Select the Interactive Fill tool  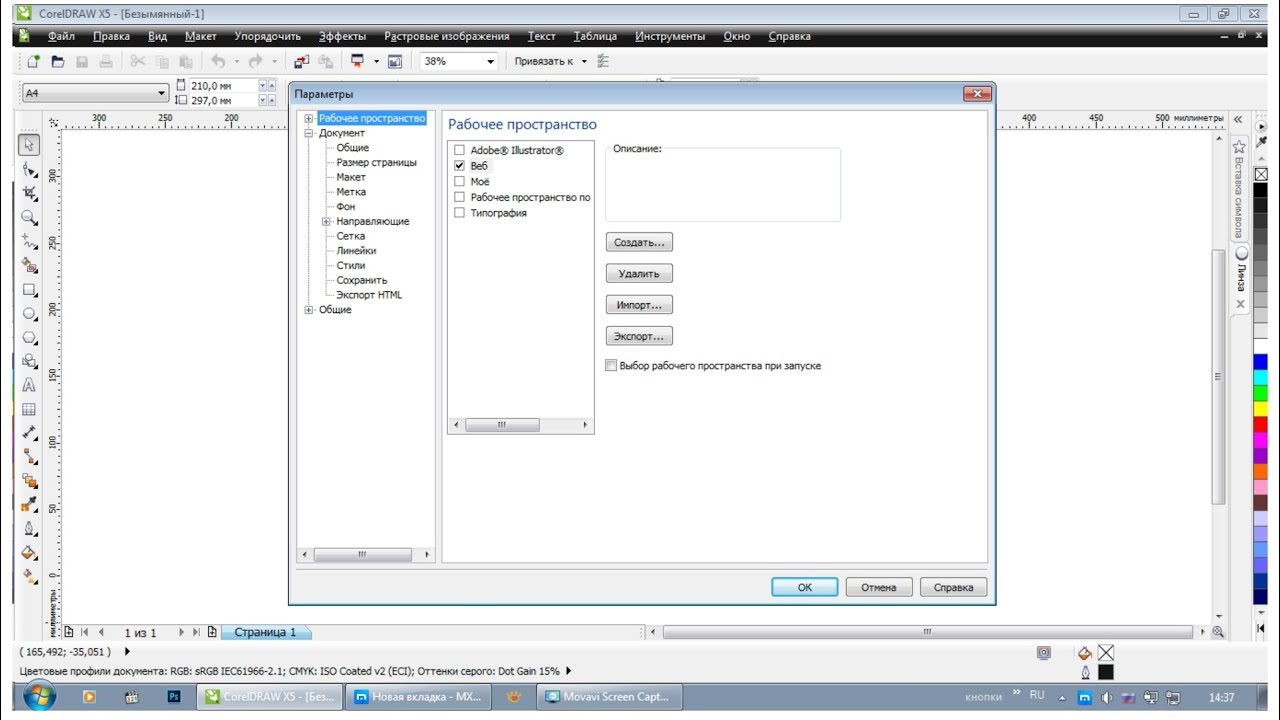(x=29, y=577)
